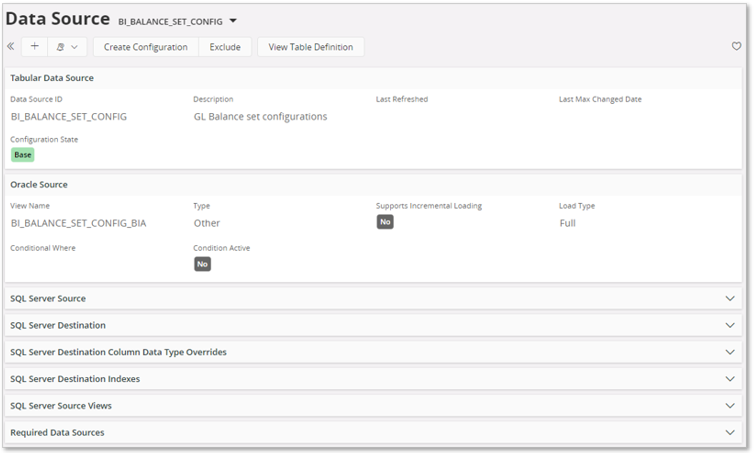Click the Tabular Data Source section header

coord(52,77)
